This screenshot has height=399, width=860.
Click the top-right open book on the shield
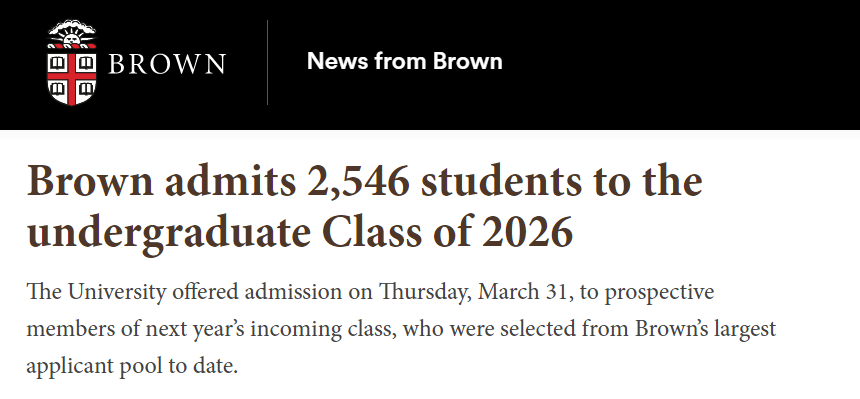pyautogui.click(x=86, y=63)
